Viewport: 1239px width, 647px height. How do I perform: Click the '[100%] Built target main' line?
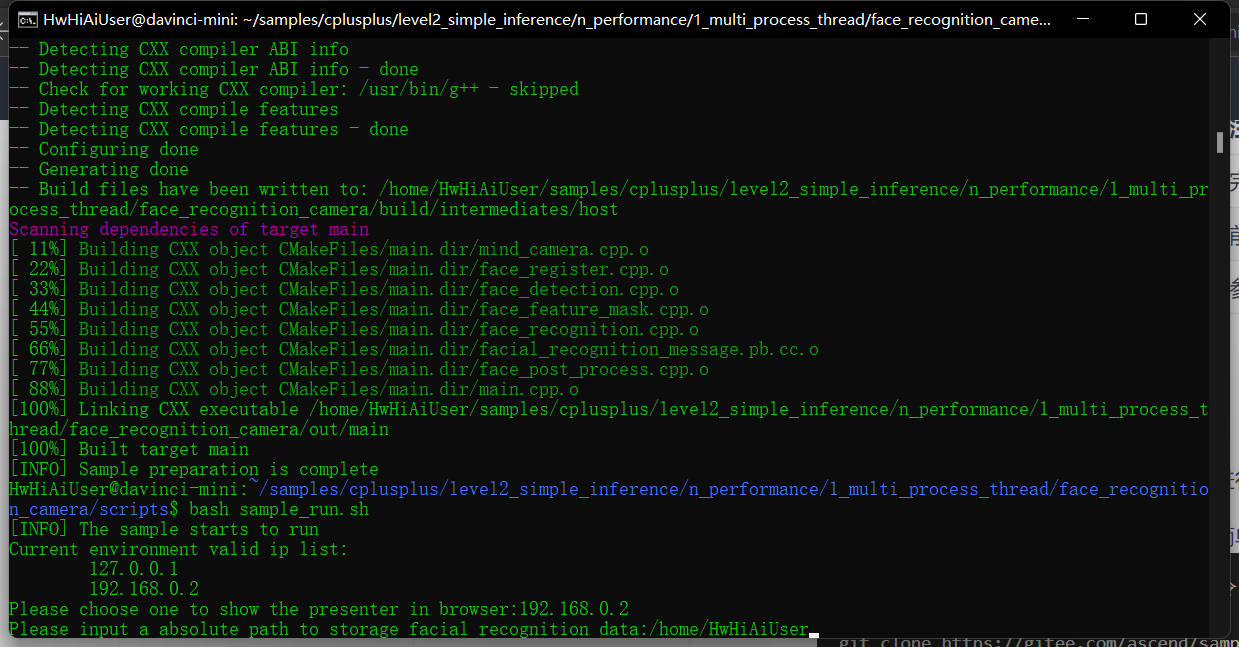129,449
